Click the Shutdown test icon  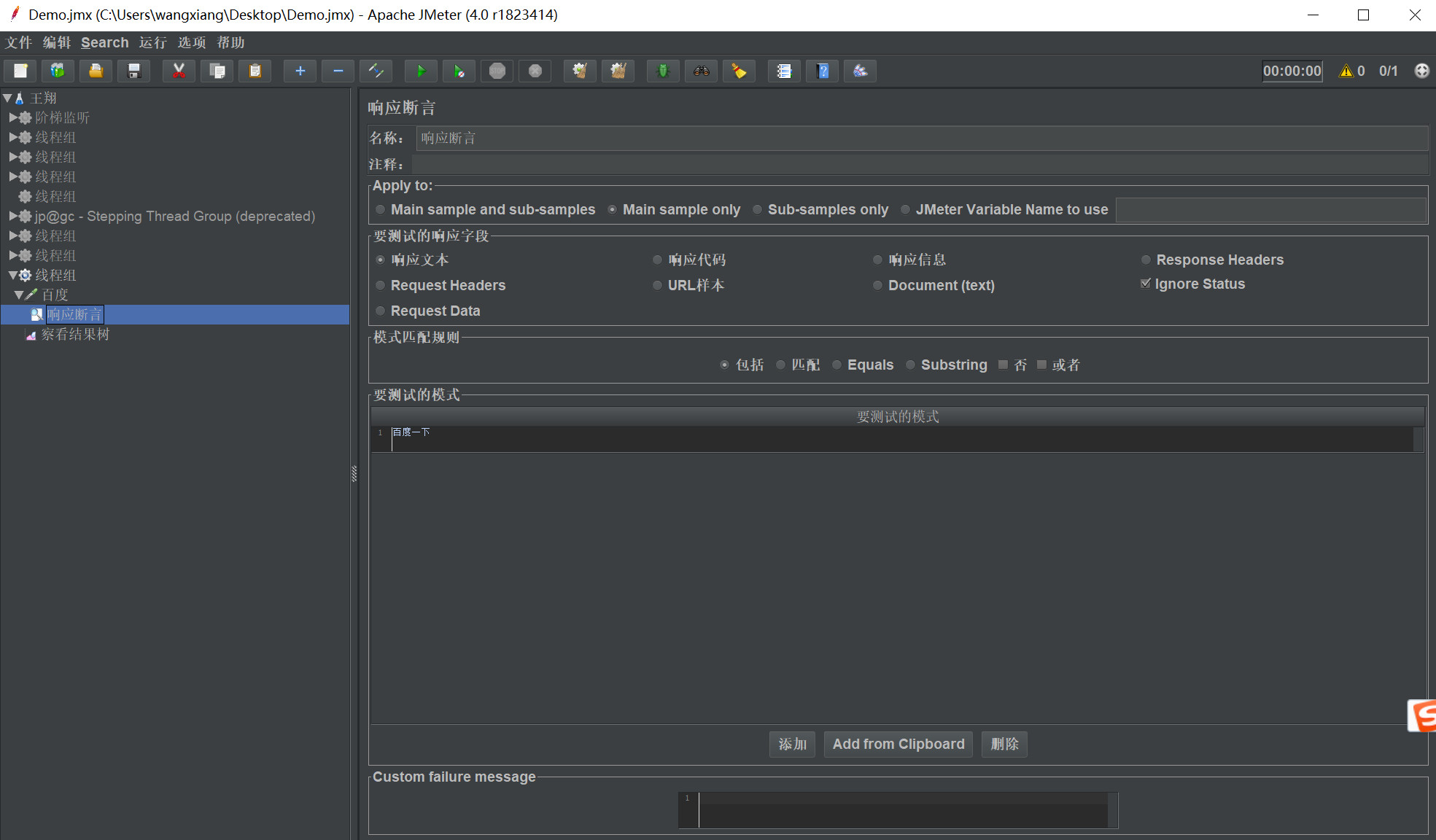[535, 71]
